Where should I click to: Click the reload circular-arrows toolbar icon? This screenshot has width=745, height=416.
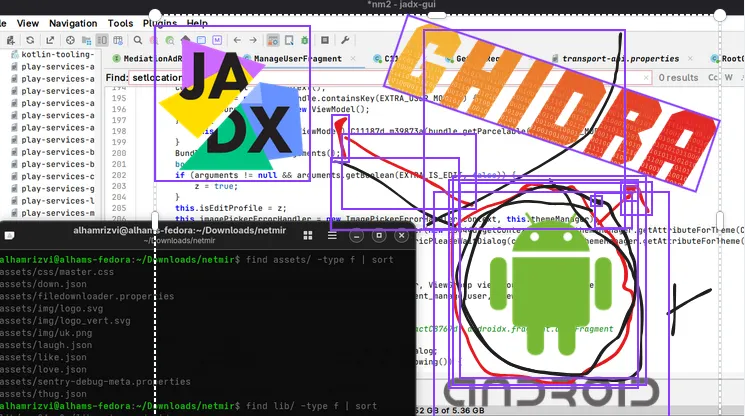pyautogui.click(x=30, y=40)
